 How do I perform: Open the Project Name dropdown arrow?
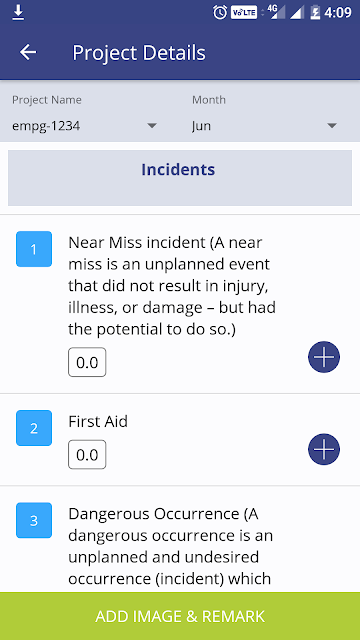pos(152,126)
